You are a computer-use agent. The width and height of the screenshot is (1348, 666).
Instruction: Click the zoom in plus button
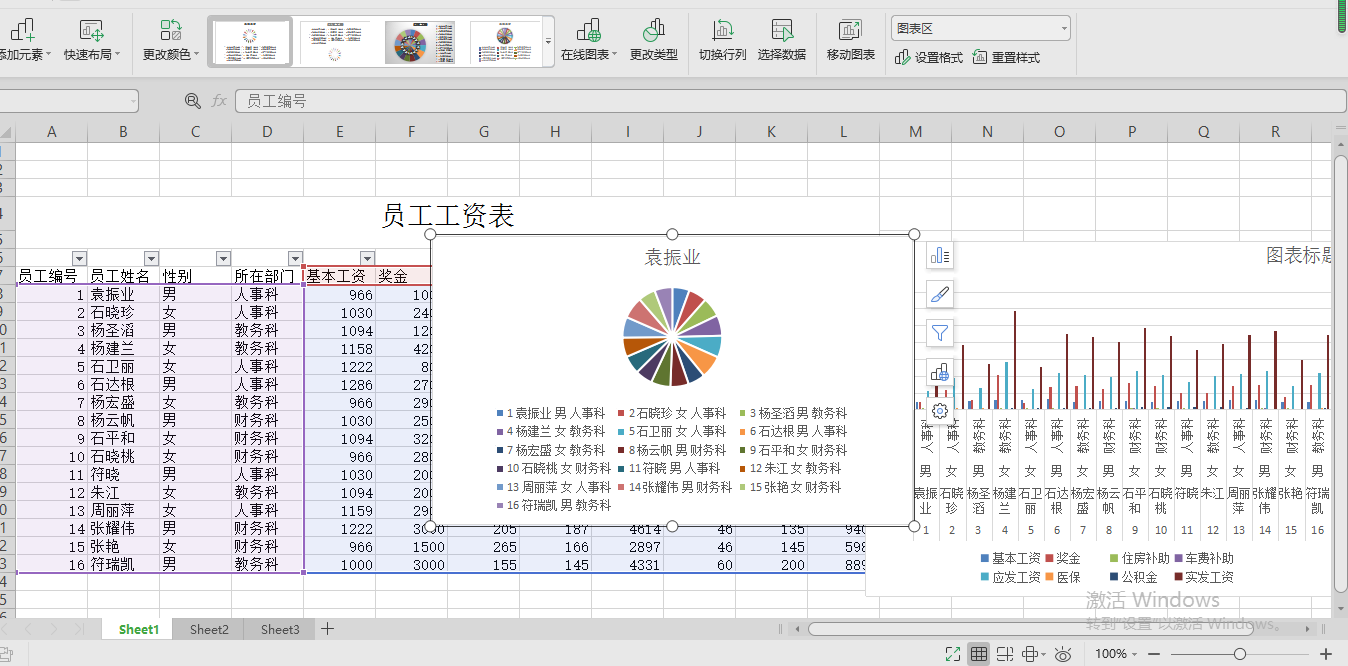click(x=1326, y=654)
